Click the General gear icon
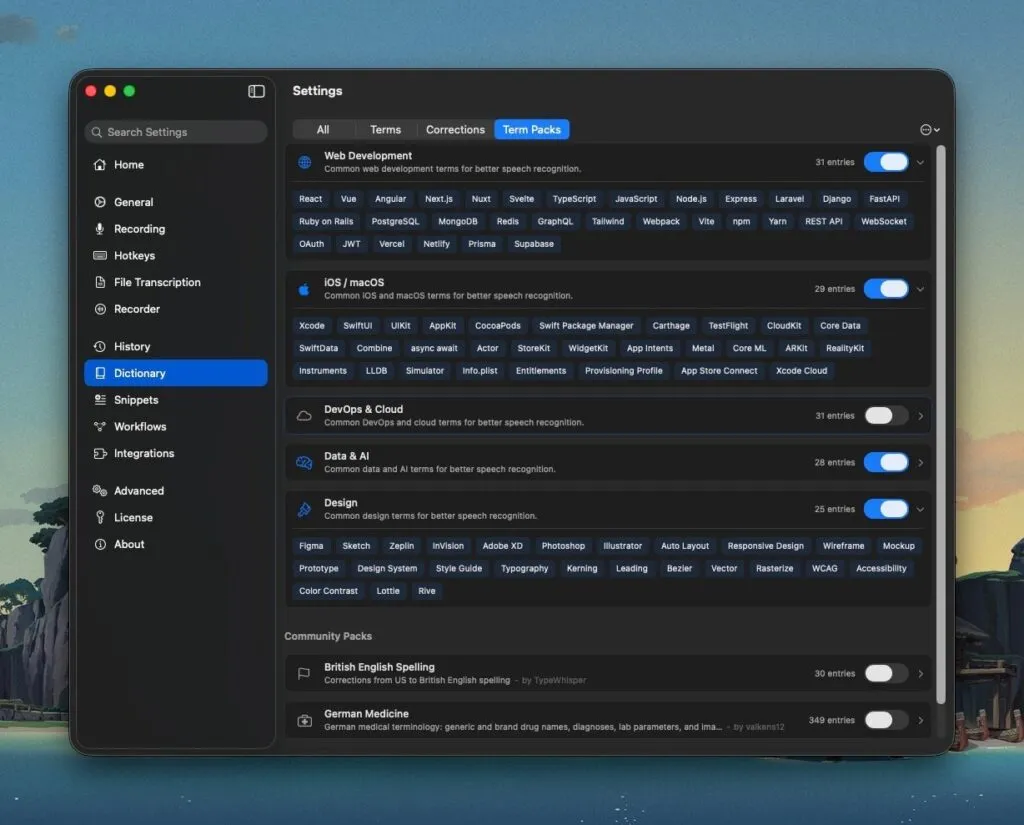The image size is (1024, 825). (x=100, y=202)
